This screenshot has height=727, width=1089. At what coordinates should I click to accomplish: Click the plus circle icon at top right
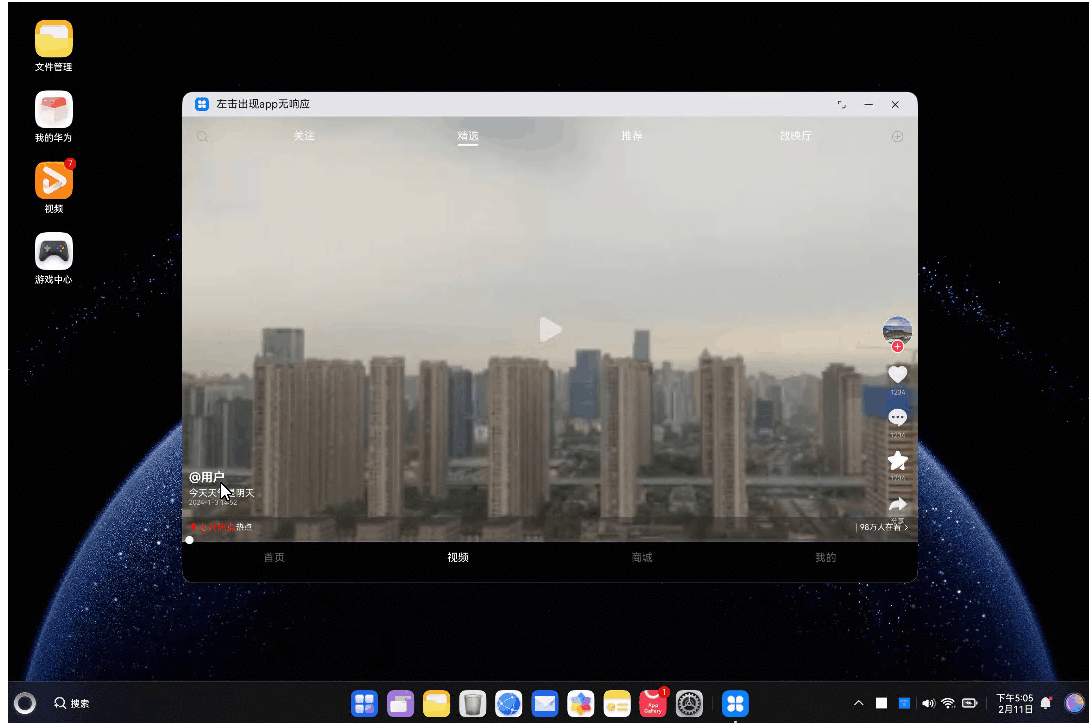pyautogui.click(x=897, y=136)
